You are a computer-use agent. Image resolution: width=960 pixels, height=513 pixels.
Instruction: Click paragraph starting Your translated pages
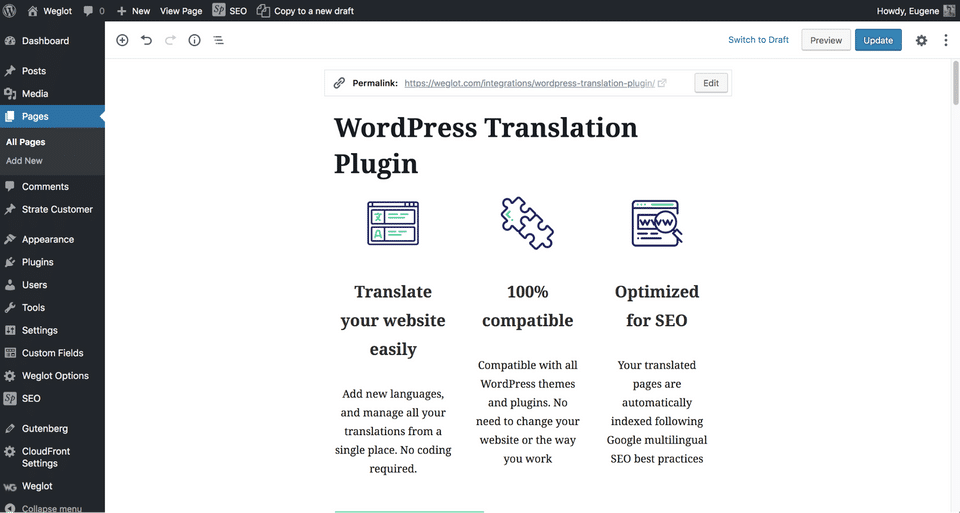pyautogui.click(x=657, y=411)
